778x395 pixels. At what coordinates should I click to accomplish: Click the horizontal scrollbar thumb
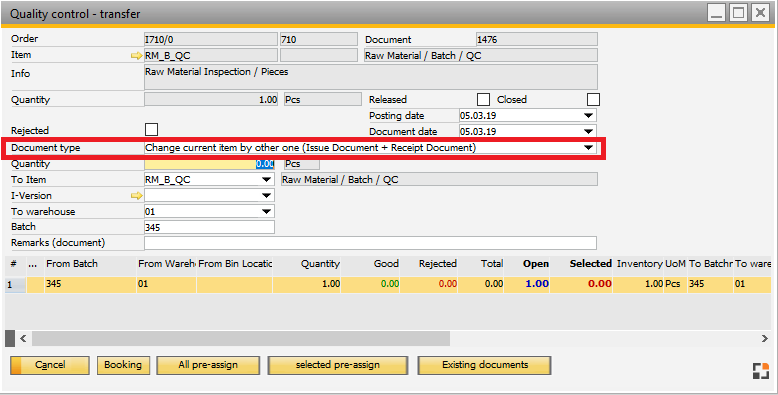241,338
